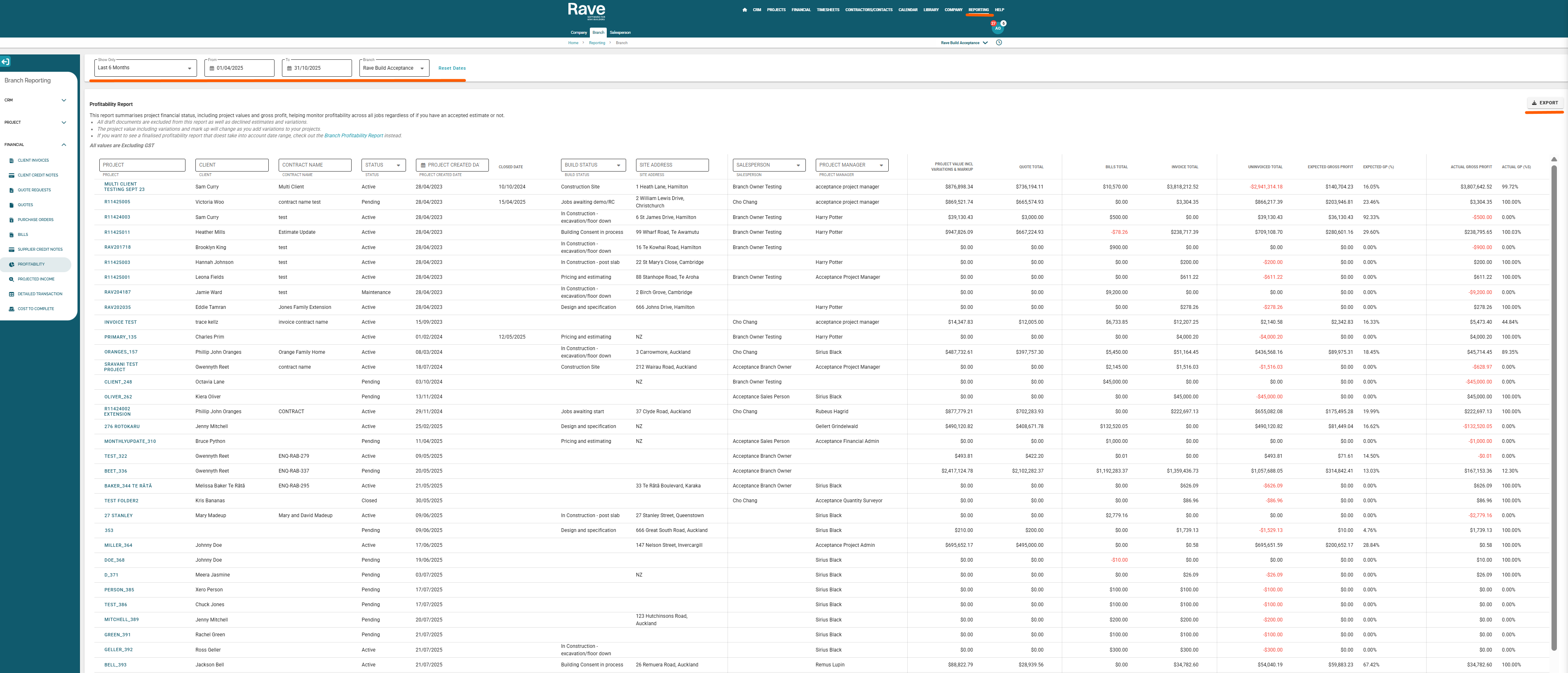Click the Export button
This screenshot has height=673, width=1568.
coord(1544,103)
